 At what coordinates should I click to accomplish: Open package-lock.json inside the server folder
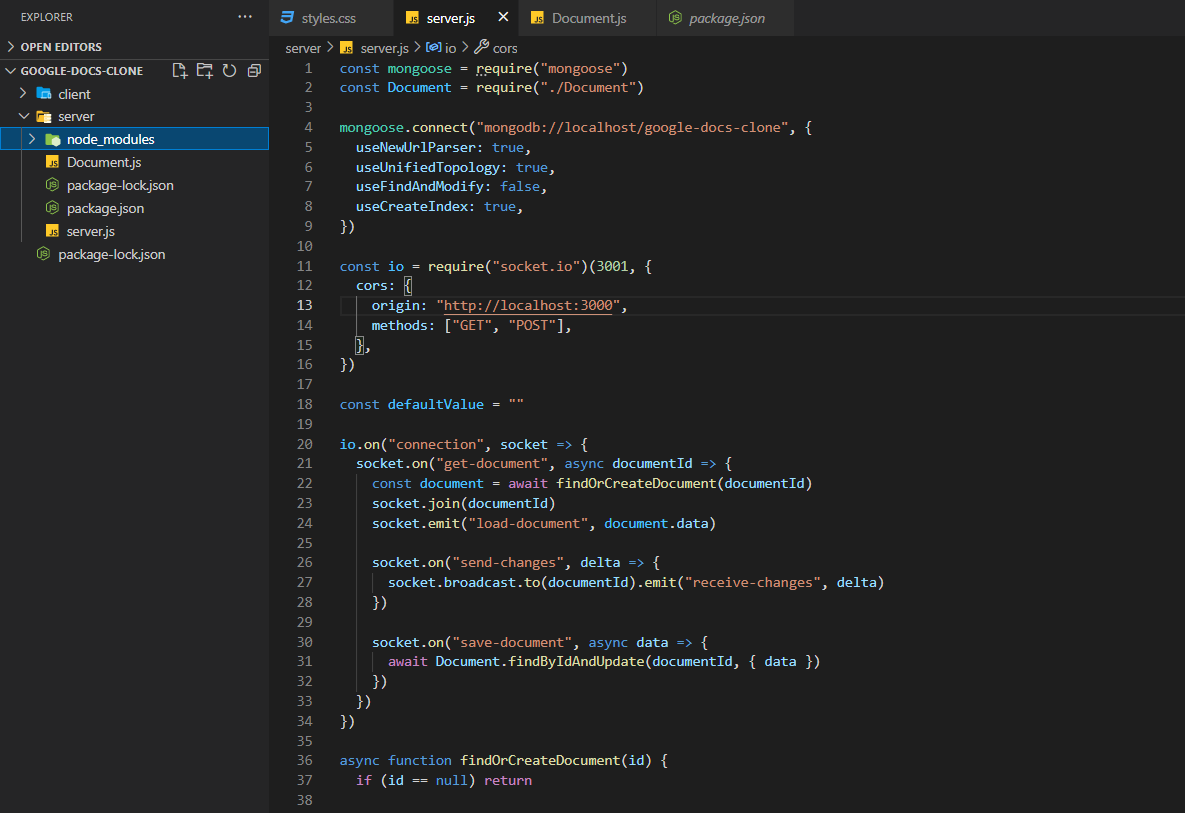click(x=120, y=185)
